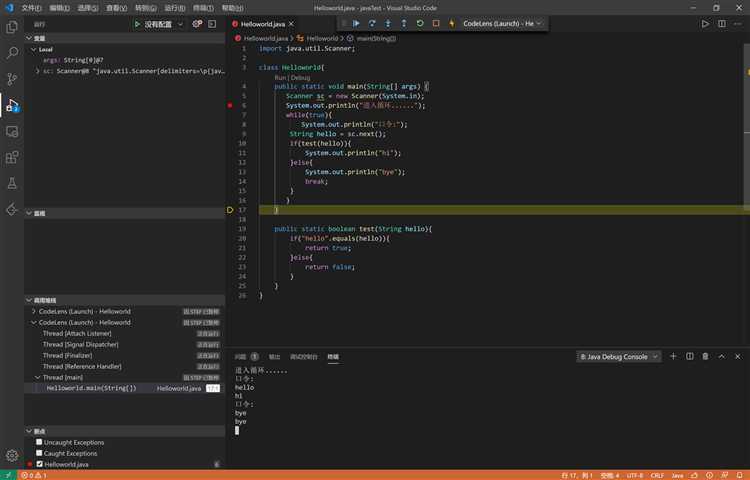This screenshot has height=480, width=750.
Task: Kill the terminal with the trash icon
Action: 706,357
